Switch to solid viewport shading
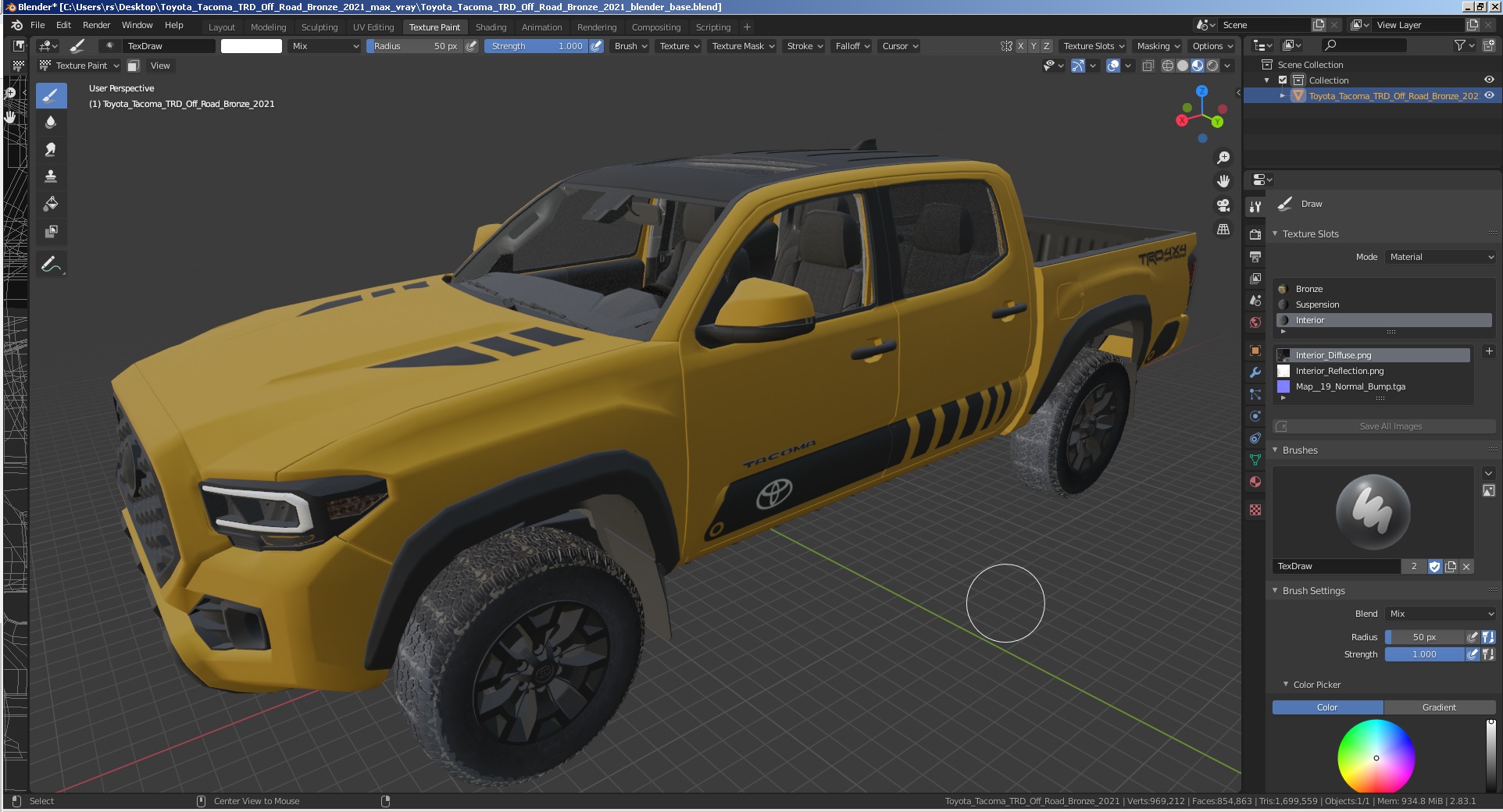Screen dimensions: 1503x812 point(1183,66)
